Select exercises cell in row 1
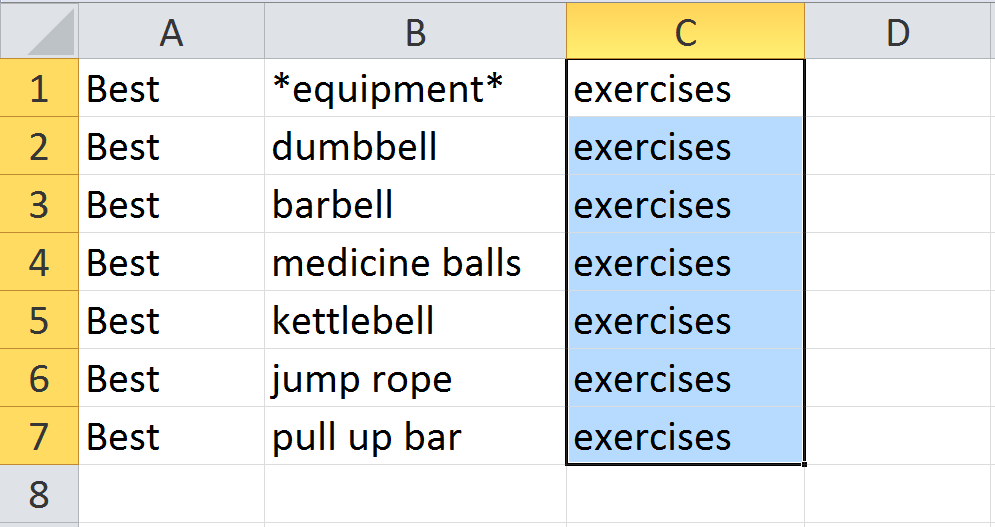Viewport: 995px width, 527px height. click(685, 89)
